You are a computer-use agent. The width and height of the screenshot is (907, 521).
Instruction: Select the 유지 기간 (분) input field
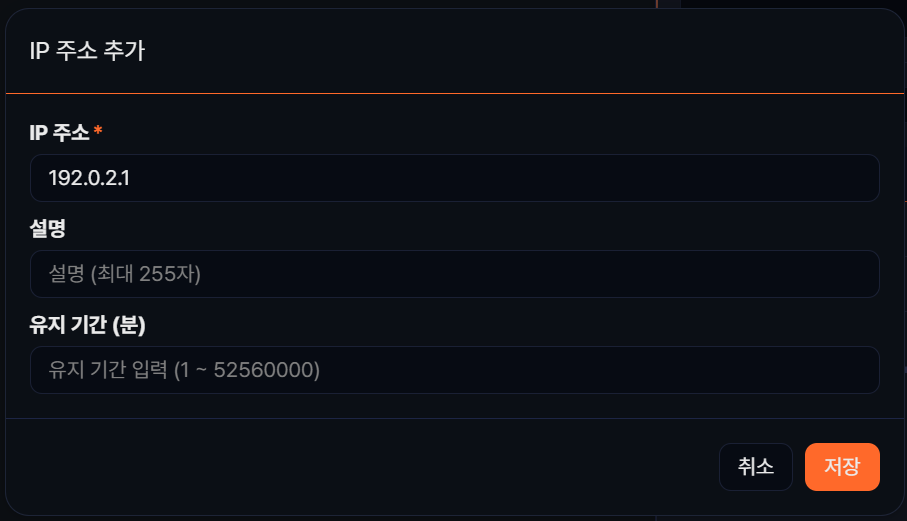(x=454, y=370)
